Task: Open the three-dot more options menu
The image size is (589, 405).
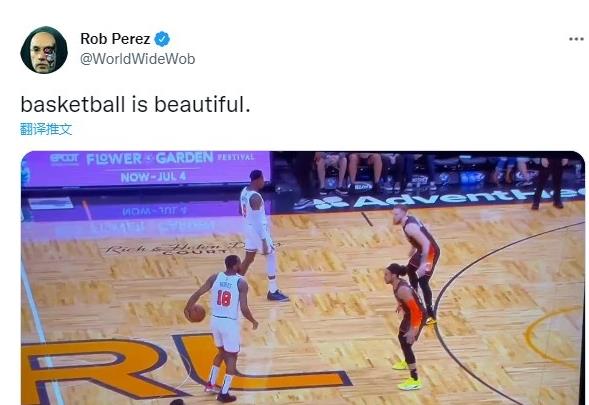Action: [x=576, y=39]
